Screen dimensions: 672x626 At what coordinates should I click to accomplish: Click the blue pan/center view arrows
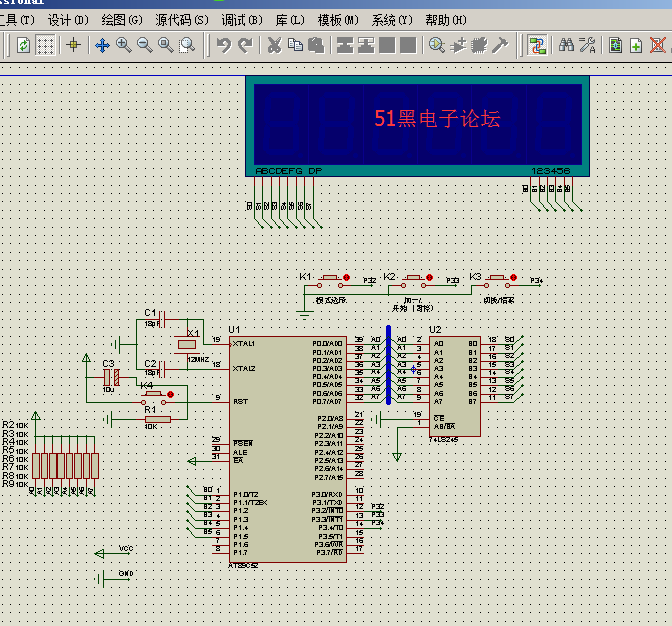pos(102,45)
